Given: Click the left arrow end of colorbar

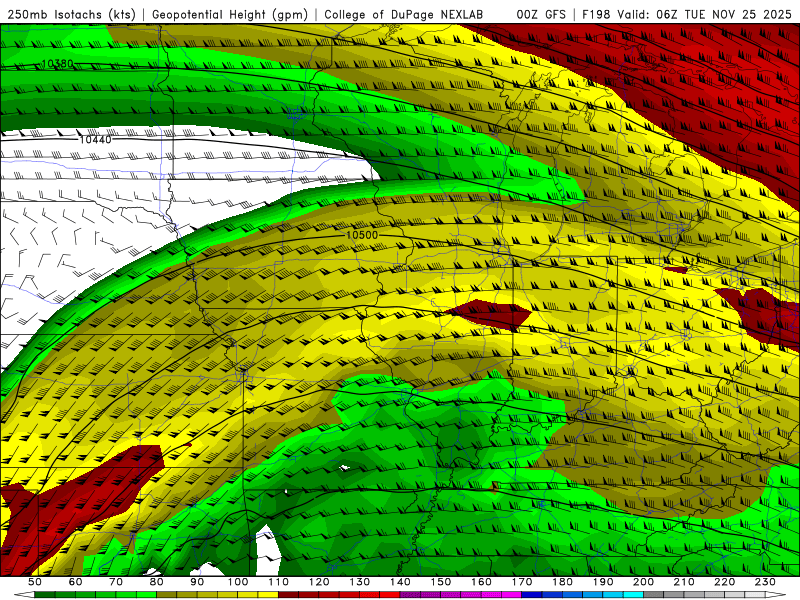Looking at the screenshot, I should click(24, 595).
